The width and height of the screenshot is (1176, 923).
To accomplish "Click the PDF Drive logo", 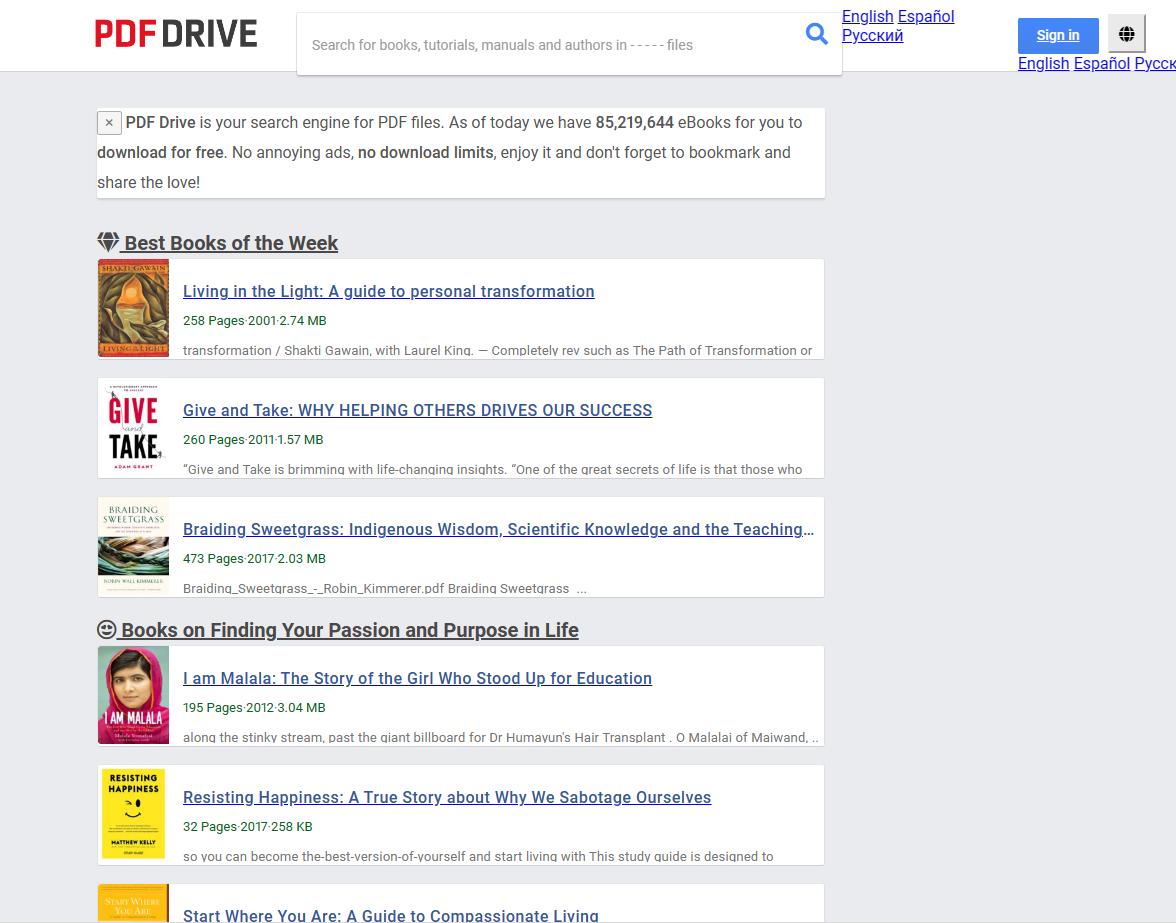I will (x=176, y=34).
